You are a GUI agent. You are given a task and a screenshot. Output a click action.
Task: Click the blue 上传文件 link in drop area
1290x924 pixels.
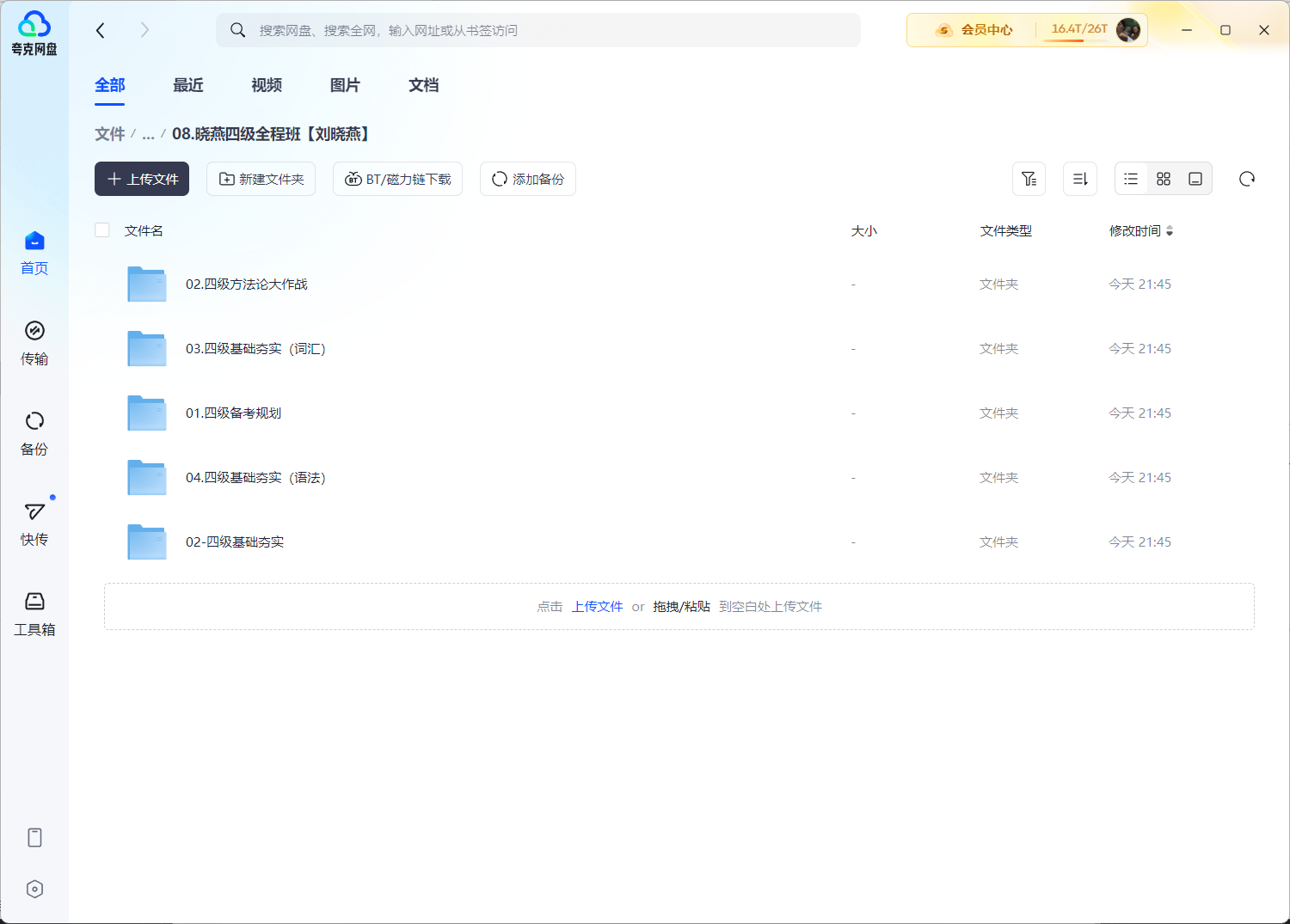(x=598, y=606)
